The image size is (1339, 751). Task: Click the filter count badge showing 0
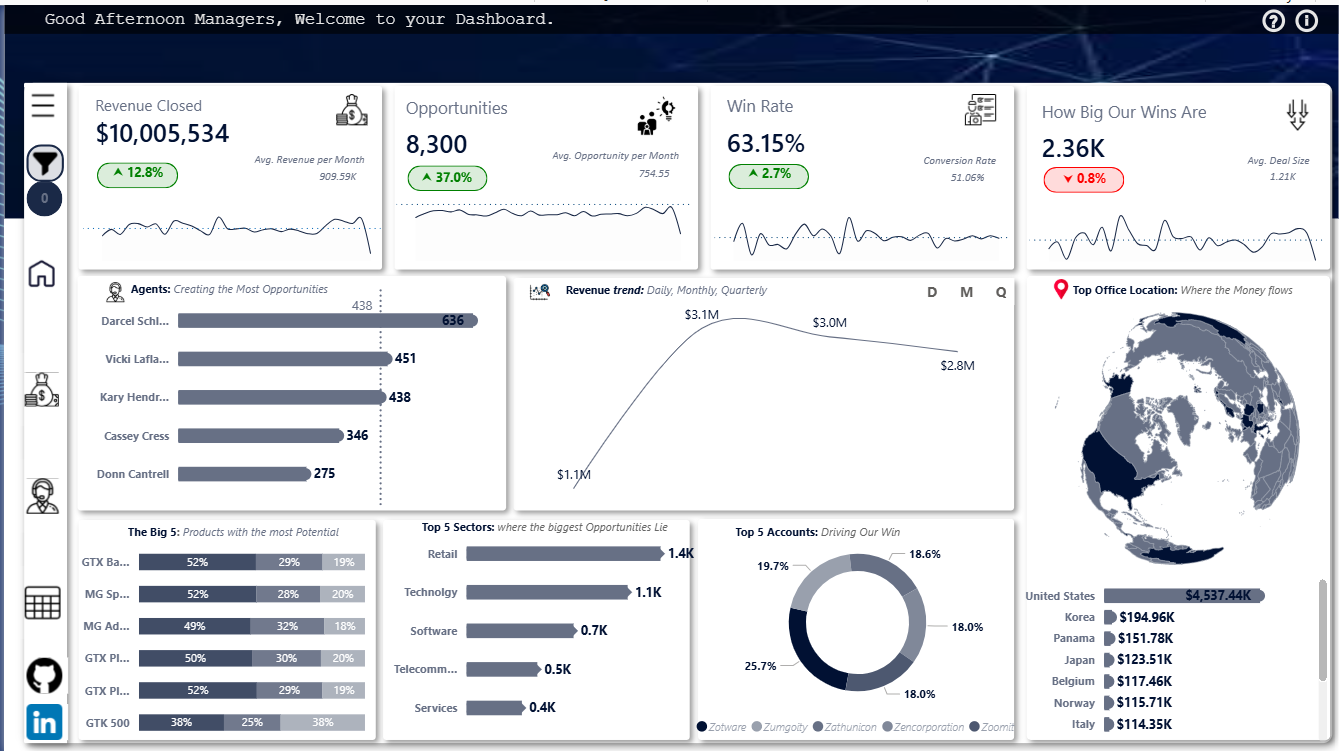coord(45,199)
